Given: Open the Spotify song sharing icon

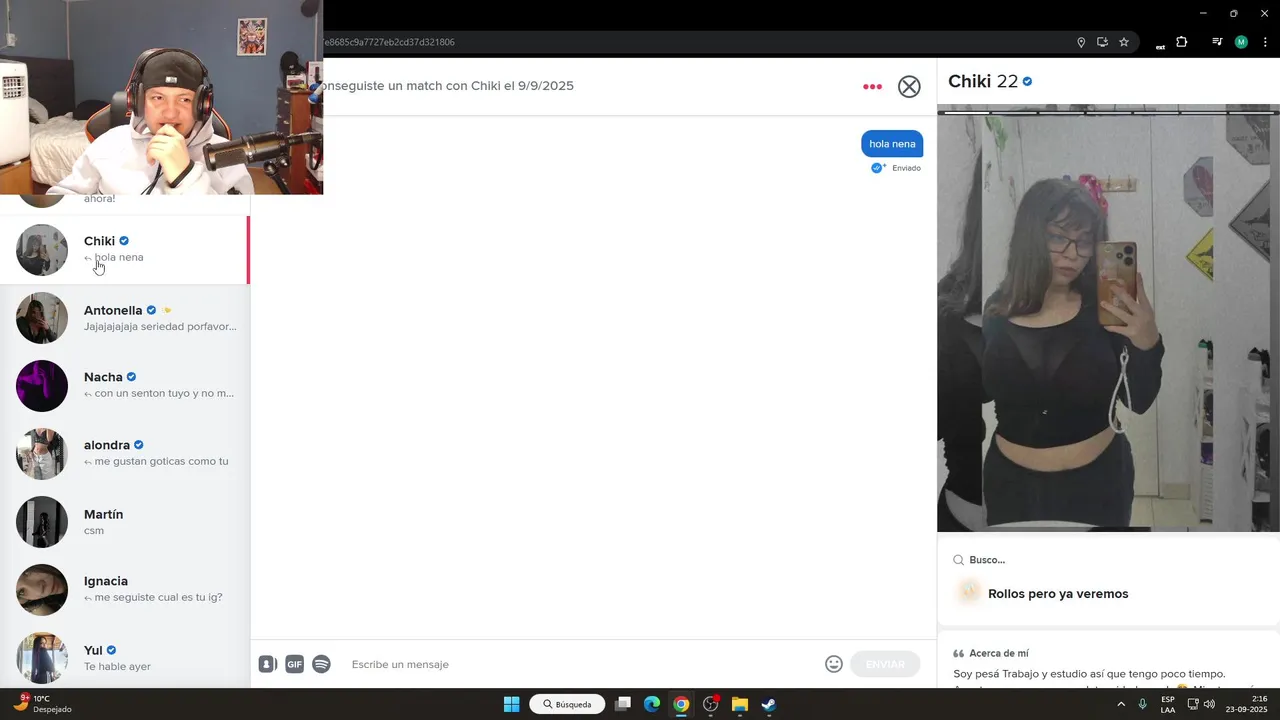Looking at the screenshot, I should coord(321,664).
